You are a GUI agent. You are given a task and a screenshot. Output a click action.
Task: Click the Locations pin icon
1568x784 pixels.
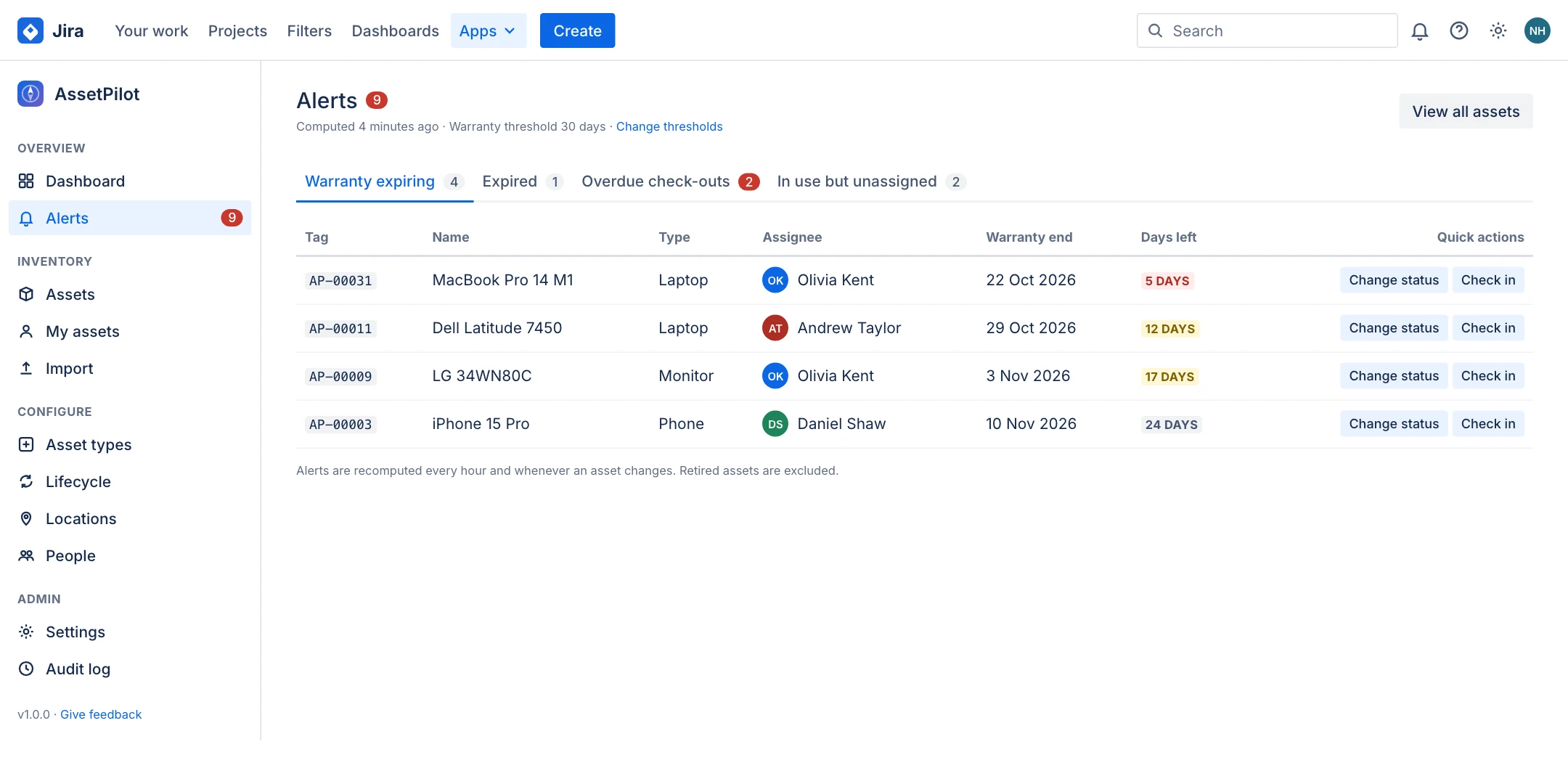(x=26, y=518)
